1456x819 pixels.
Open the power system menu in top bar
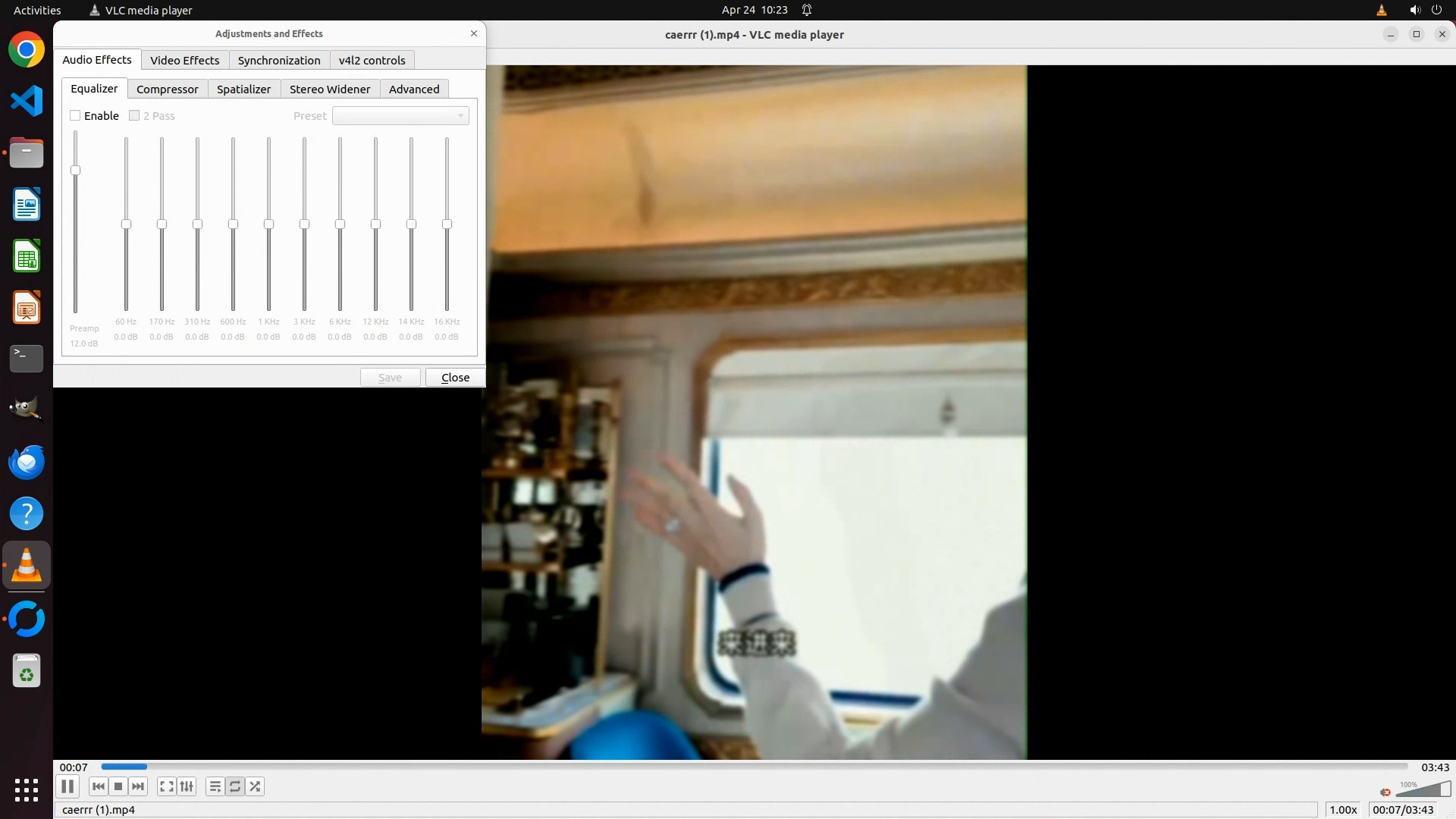[1436, 10]
